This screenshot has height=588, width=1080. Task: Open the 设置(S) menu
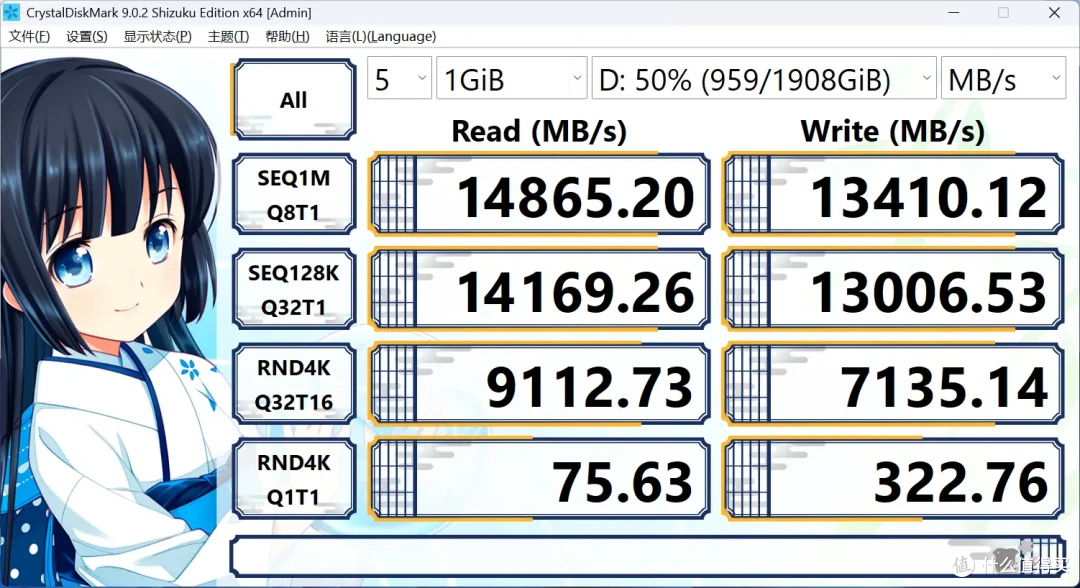coord(87,36)
